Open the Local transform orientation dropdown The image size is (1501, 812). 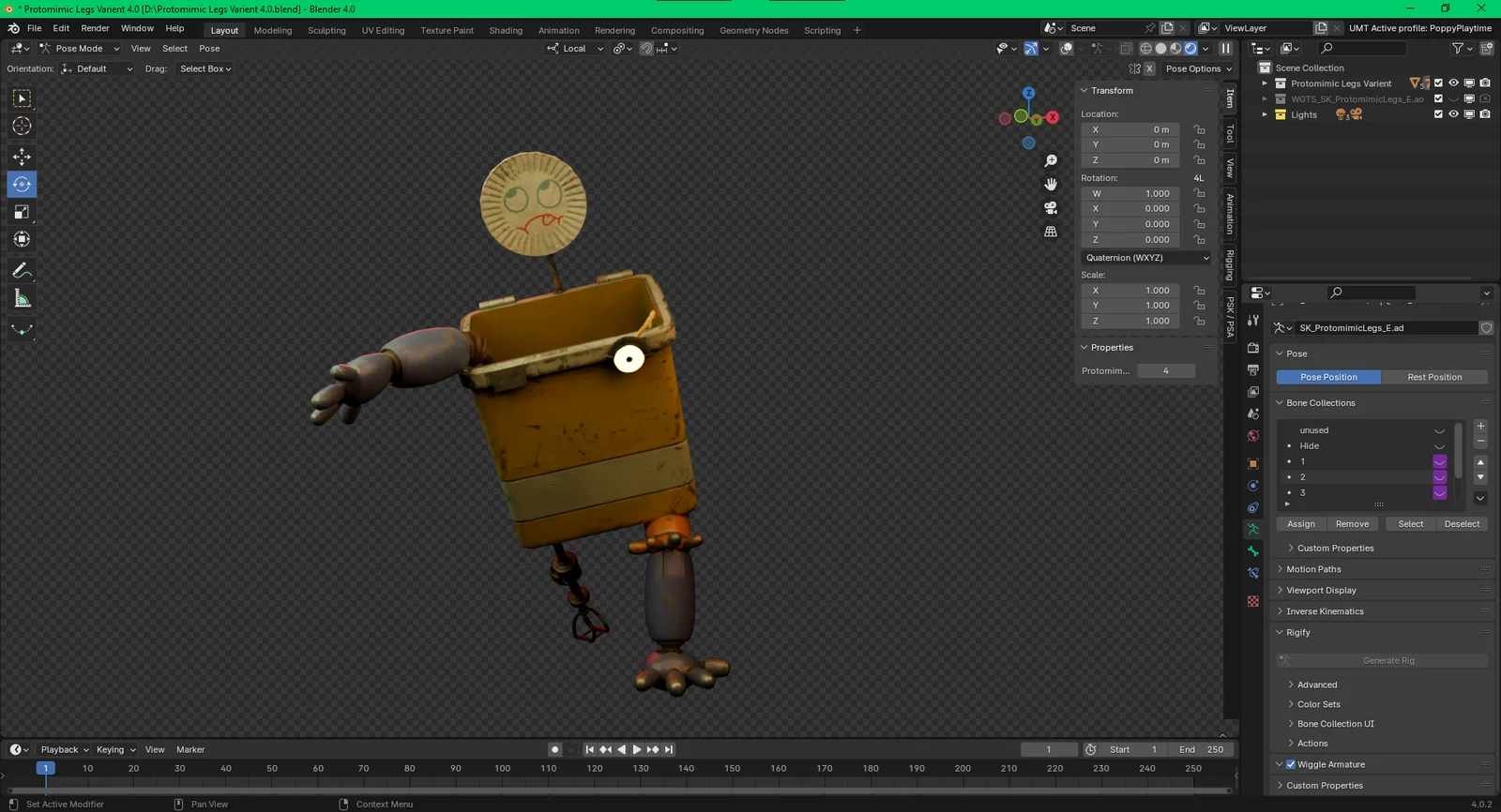click(x=575, y=49)
